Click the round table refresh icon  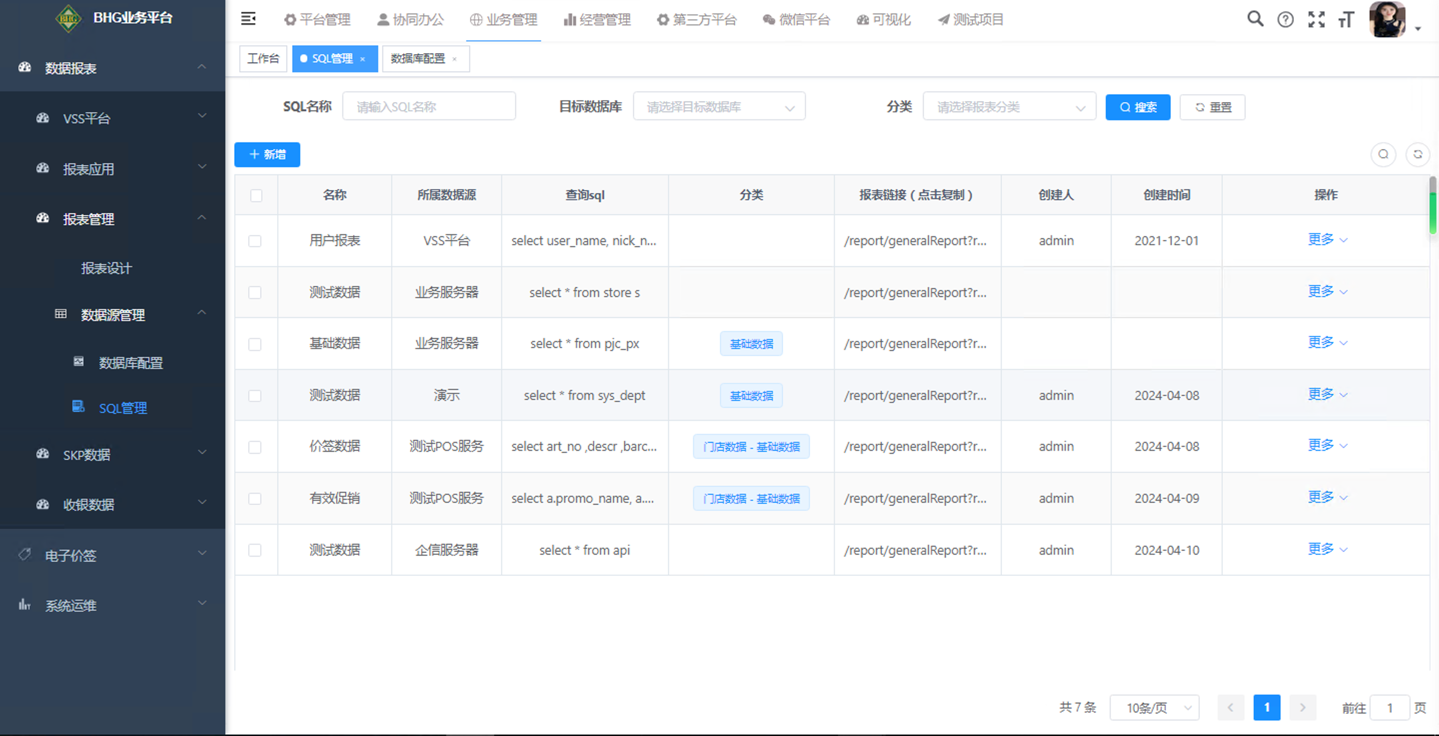click(1417, 154)
